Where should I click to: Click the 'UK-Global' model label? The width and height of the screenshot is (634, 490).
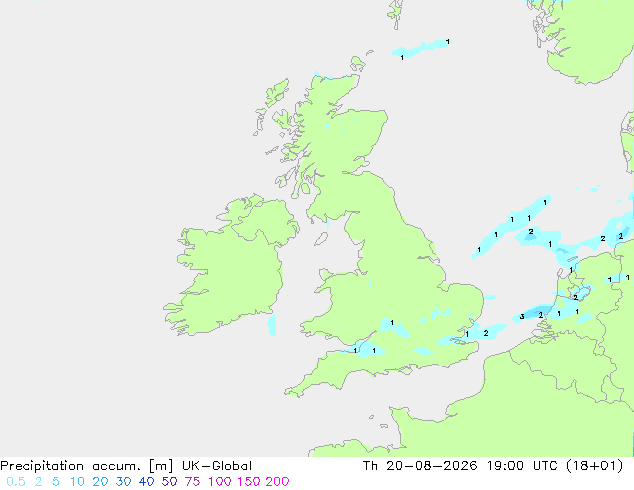click(x=217, y=466)
